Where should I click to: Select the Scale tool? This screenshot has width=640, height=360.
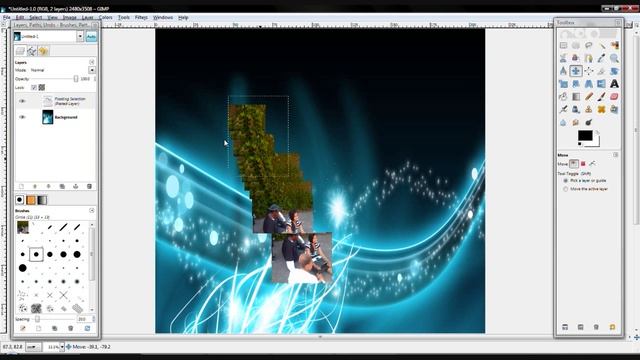click(x=563, y=84)
